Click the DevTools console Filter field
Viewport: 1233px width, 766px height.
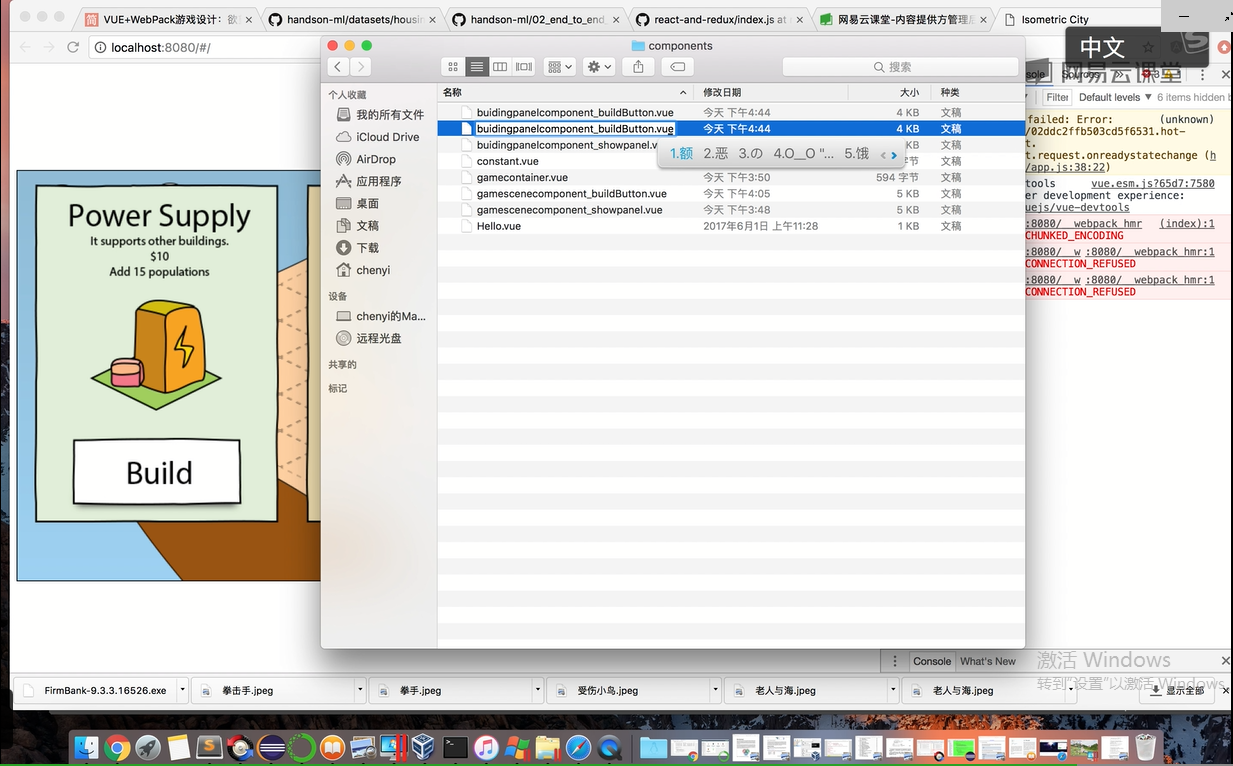[x=1057, y=97]
